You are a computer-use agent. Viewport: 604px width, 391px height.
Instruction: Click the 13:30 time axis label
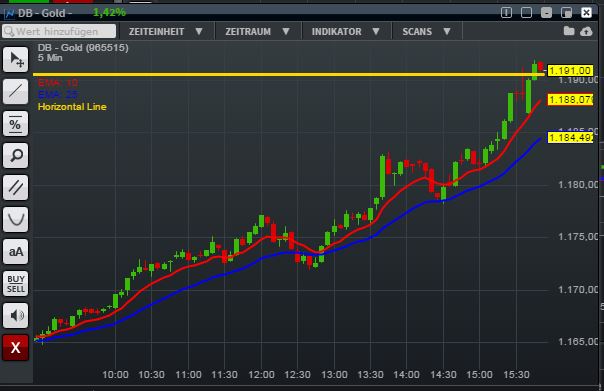pos(370,374)
